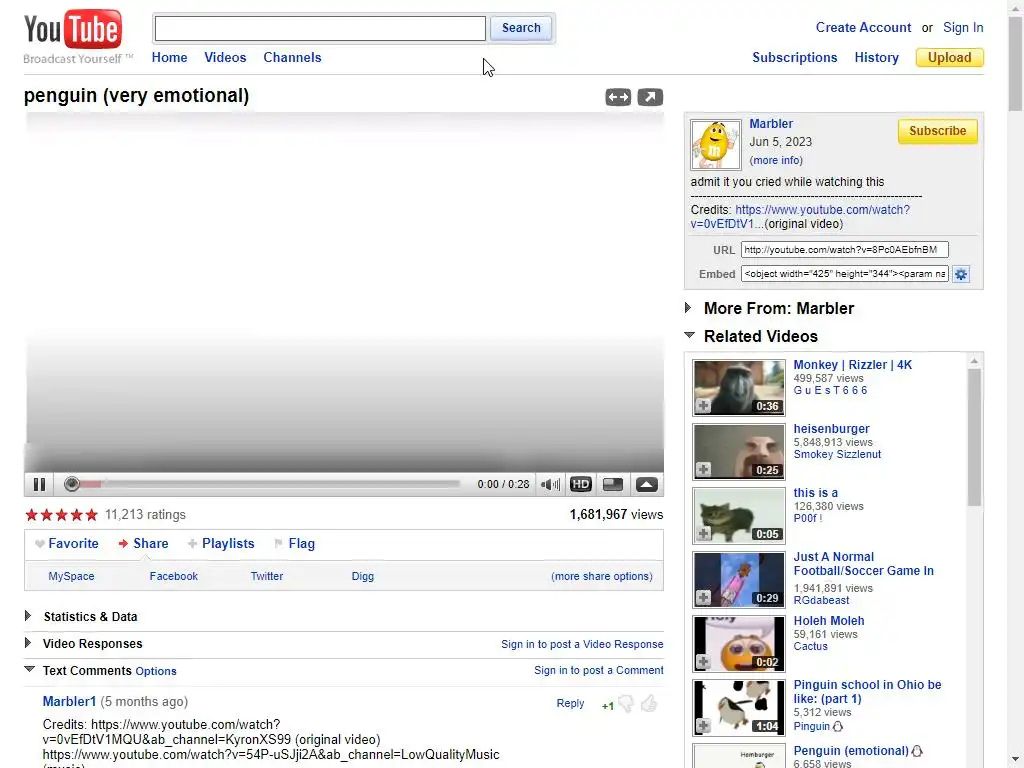1024x768 pixels.
Task: Click the Favorite heart option
Action: [x=67, y=543]
